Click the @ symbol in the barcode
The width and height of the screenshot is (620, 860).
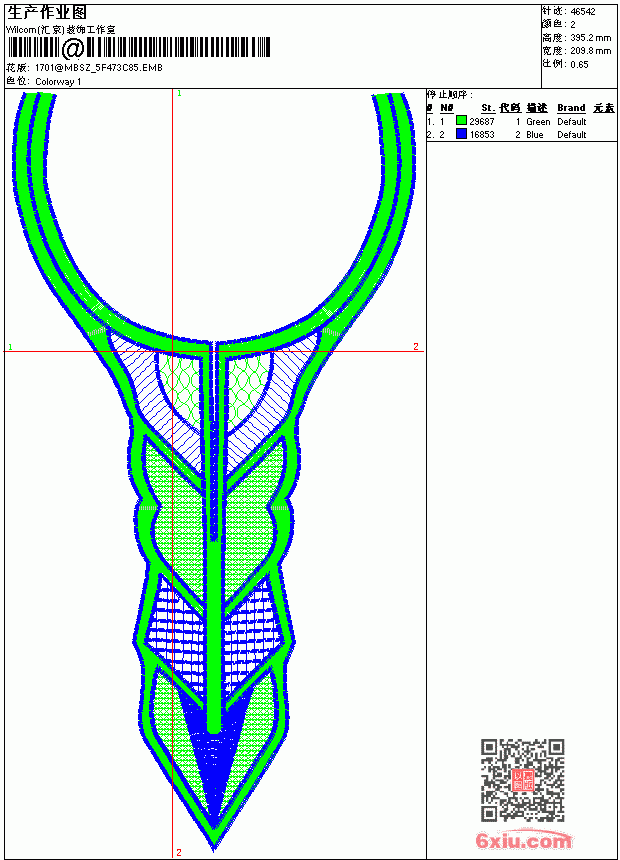tap(72, 48)
